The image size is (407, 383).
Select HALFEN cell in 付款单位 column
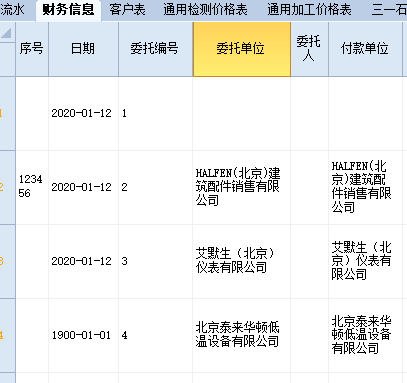pos(365,187)
